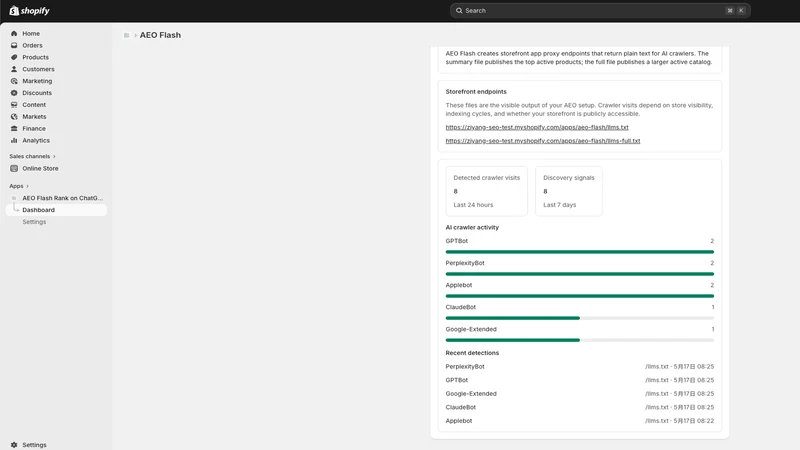800x450 pixels.
Task: Open the llms-full.txt endpoint link
Action: pyautogui.click(x=543, y=141)
